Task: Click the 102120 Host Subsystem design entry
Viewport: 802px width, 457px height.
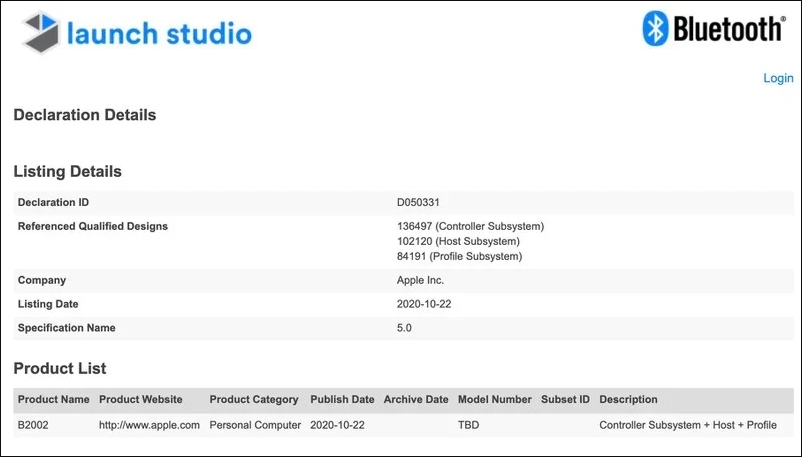Action: [x=459, y=241]
